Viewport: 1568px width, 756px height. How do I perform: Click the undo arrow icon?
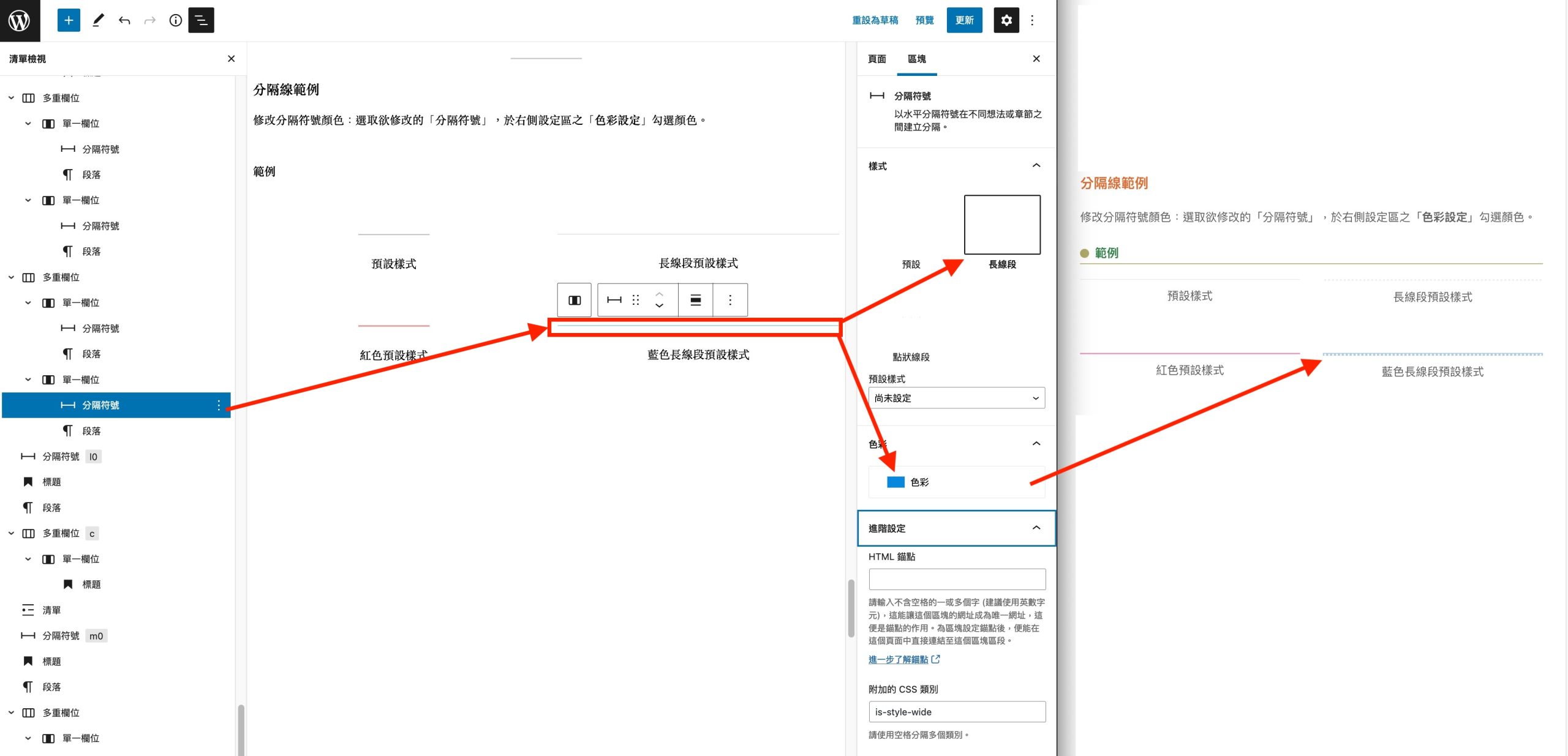pos(124,20)
